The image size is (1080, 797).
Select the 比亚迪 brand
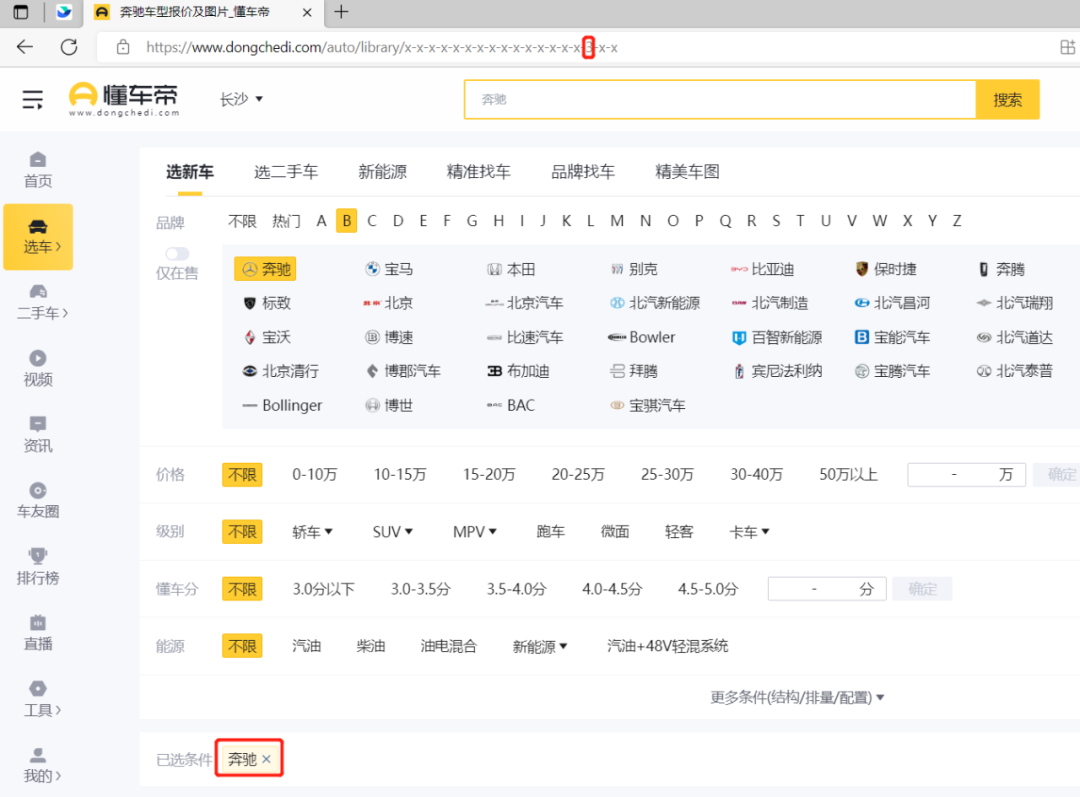pos(762,269)
